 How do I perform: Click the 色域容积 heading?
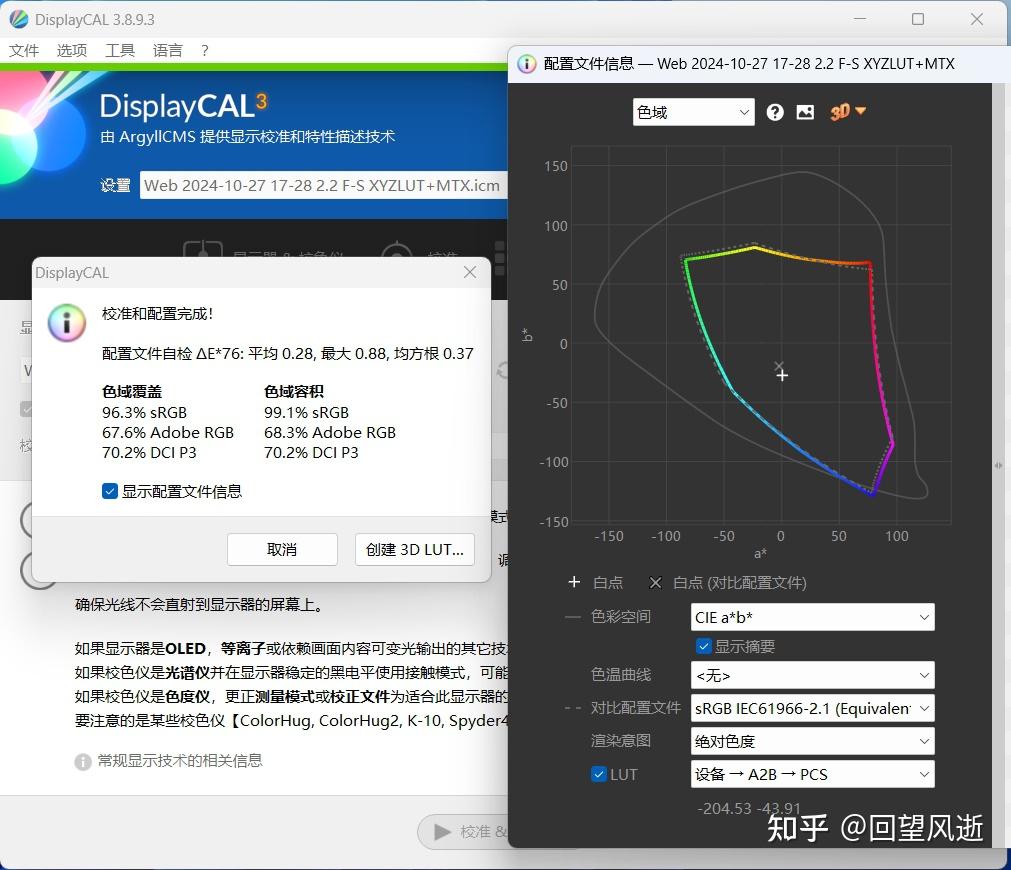tap(294, 391)
